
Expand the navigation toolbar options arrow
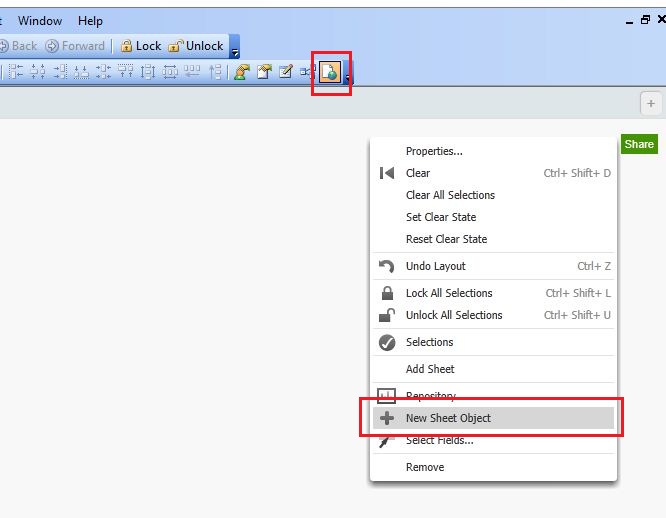tap(234, 46)
